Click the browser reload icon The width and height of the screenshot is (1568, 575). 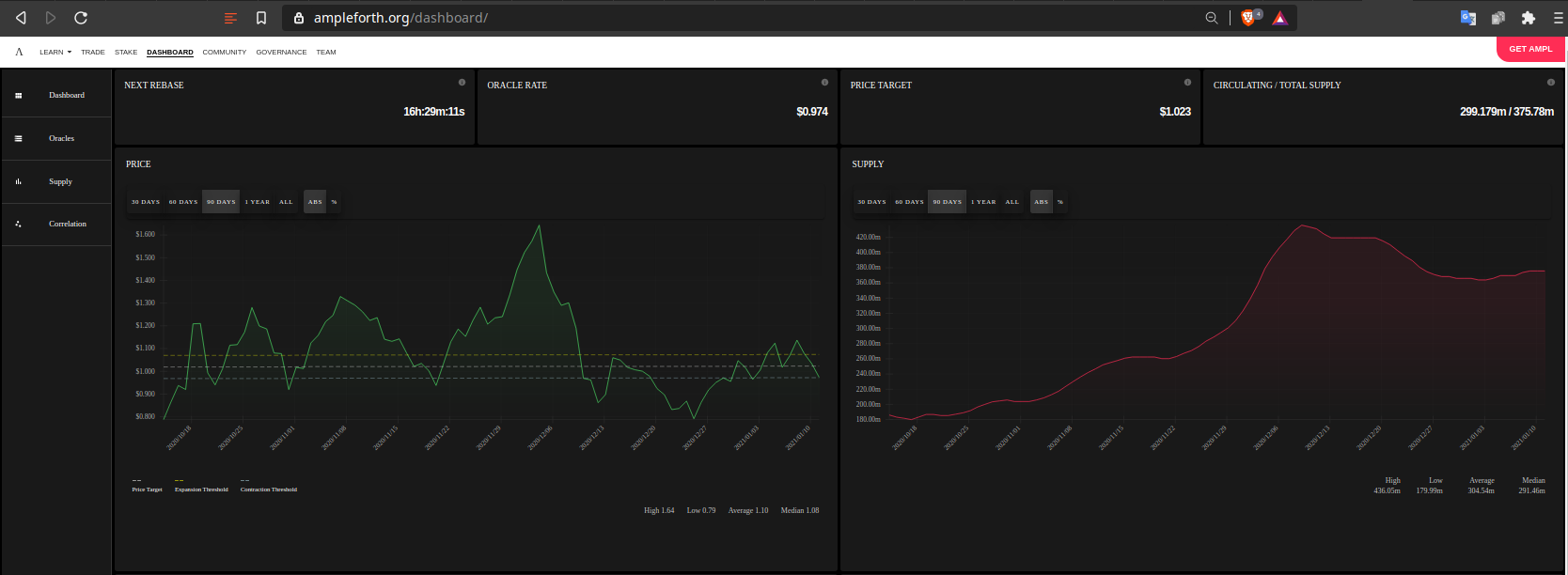click(x=81, y=18)
